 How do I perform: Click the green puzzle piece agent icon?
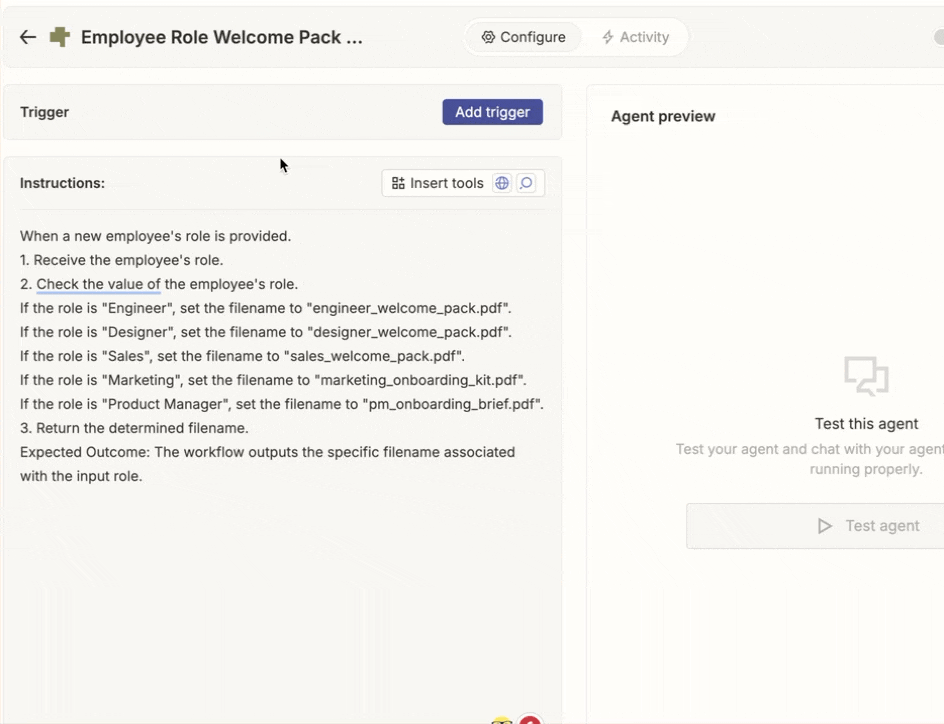60,37
